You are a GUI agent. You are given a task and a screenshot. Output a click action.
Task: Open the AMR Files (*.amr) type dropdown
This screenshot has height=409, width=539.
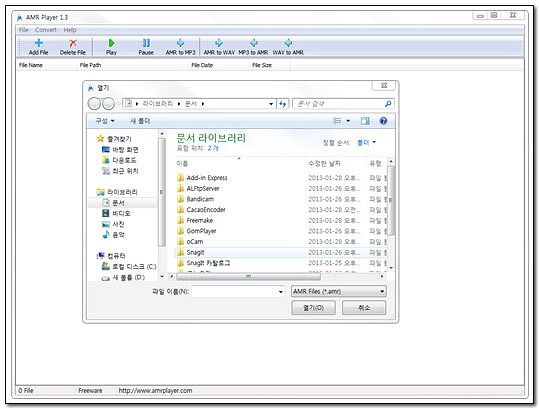point(339,291)
